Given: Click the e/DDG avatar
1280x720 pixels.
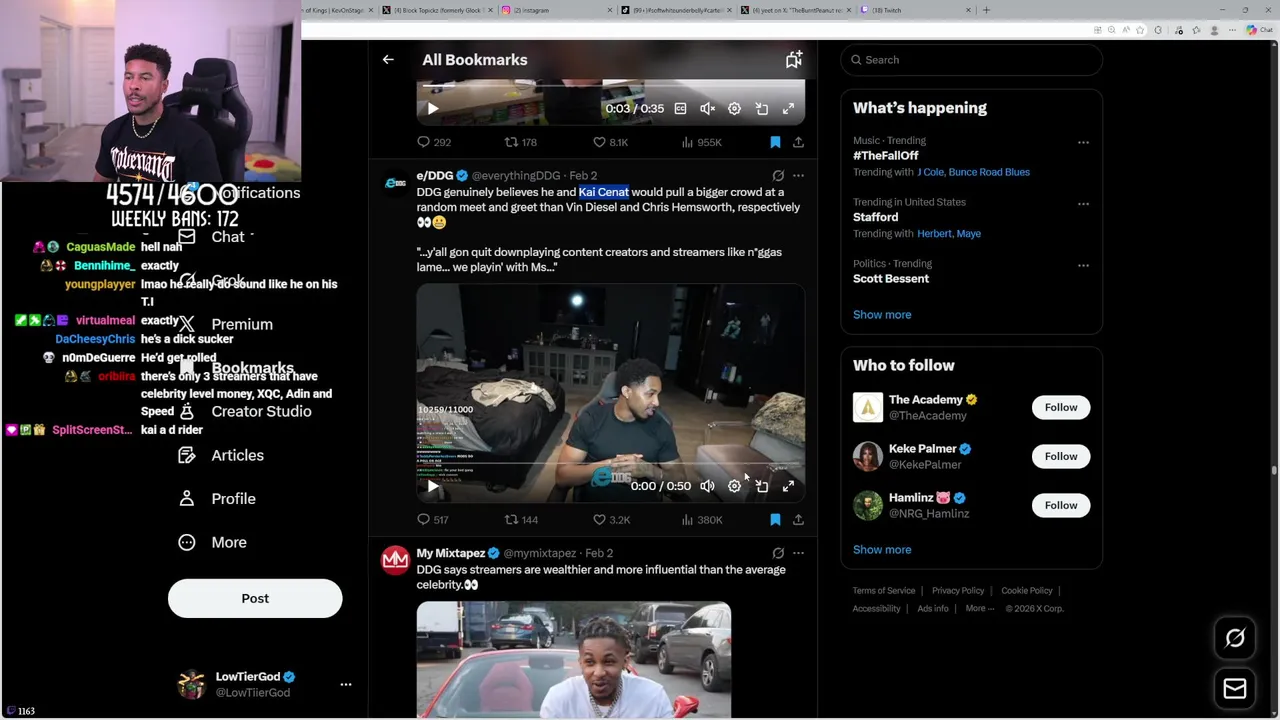Looking at the screenshot, I should [396, 183].
